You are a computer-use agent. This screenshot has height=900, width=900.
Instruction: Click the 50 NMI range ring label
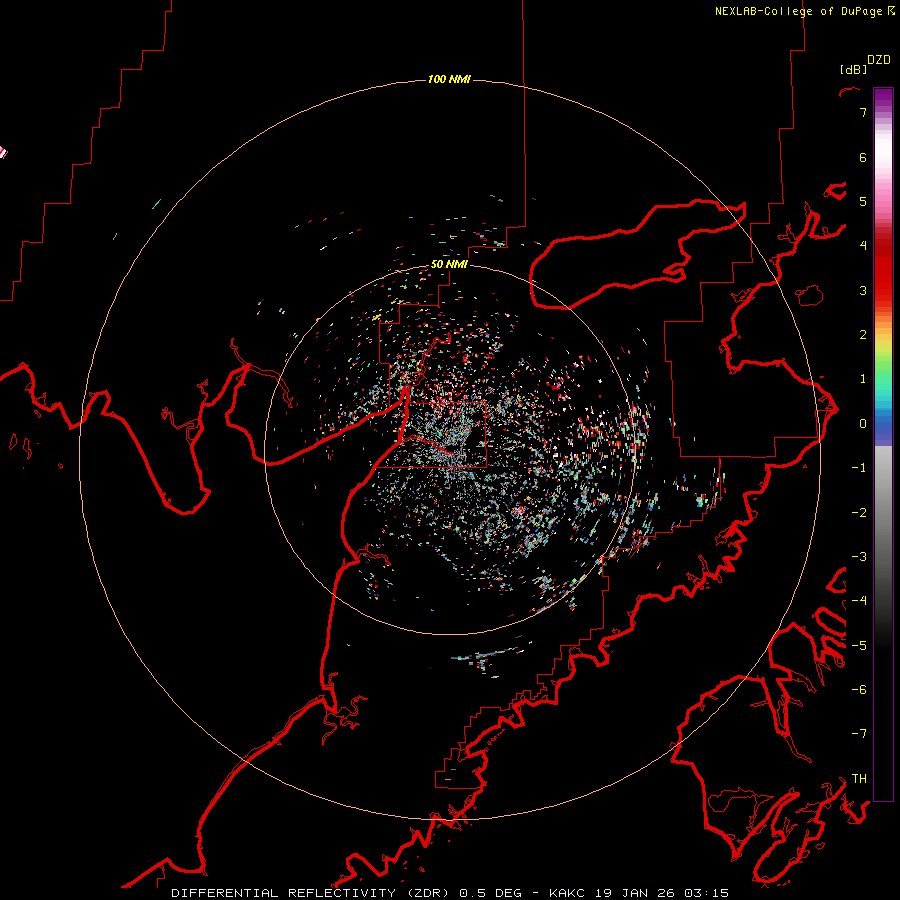point(449,264)
